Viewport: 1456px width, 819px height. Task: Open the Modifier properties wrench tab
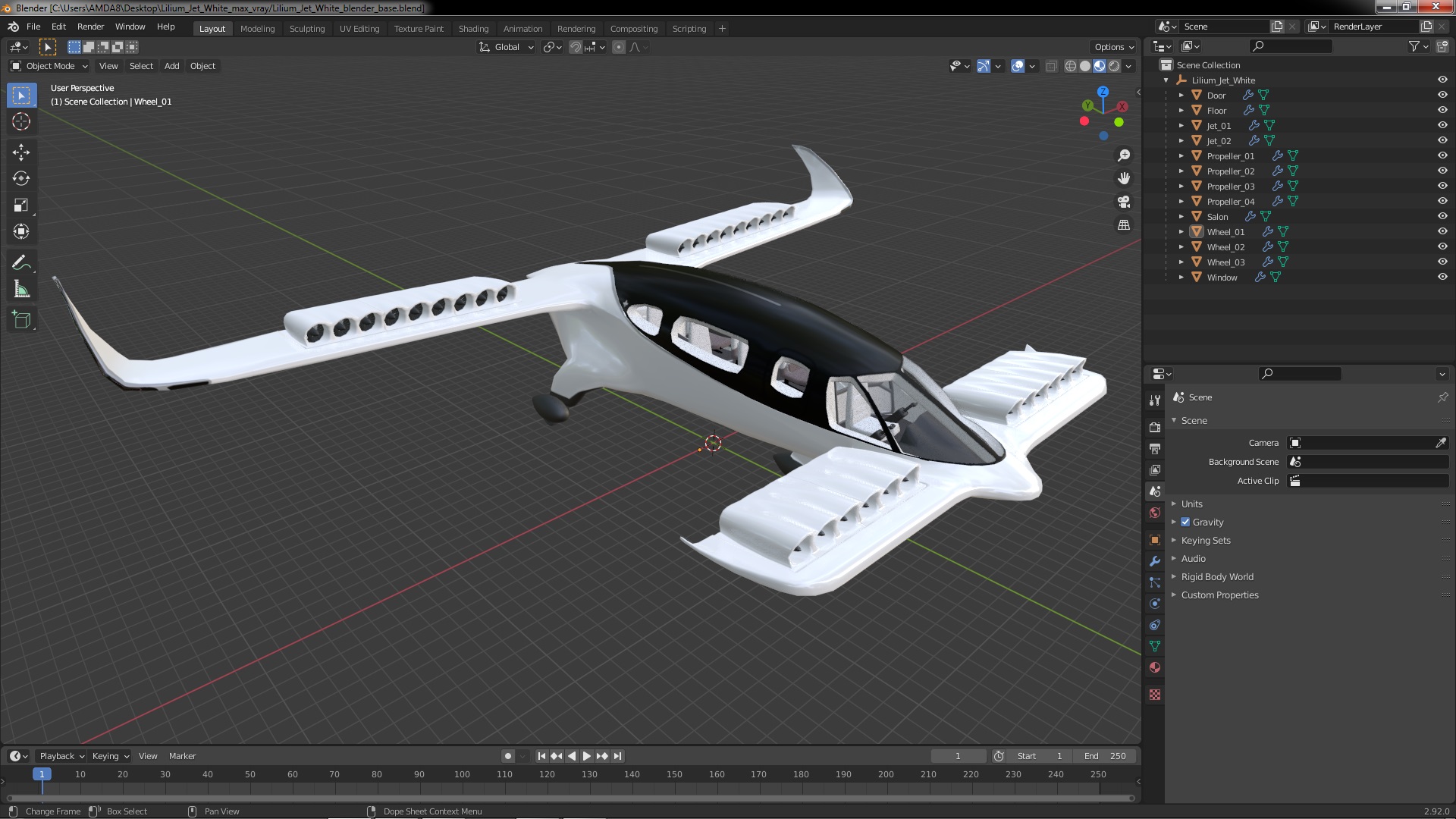(1155, 561)
